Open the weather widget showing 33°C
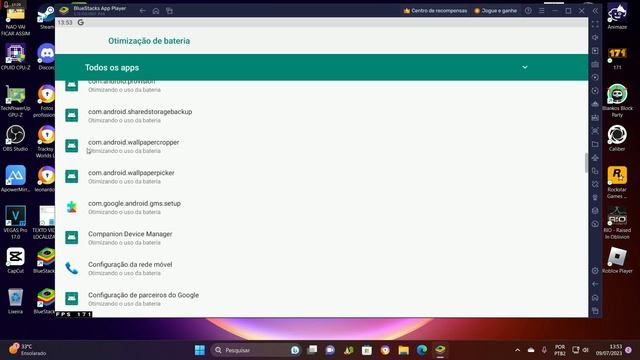640x360 pixels. click(x=27, y=350)
